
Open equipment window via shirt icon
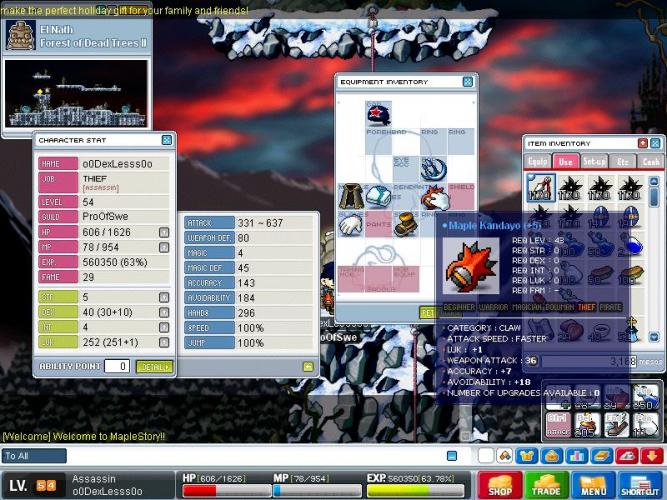[x=527, y=456]
